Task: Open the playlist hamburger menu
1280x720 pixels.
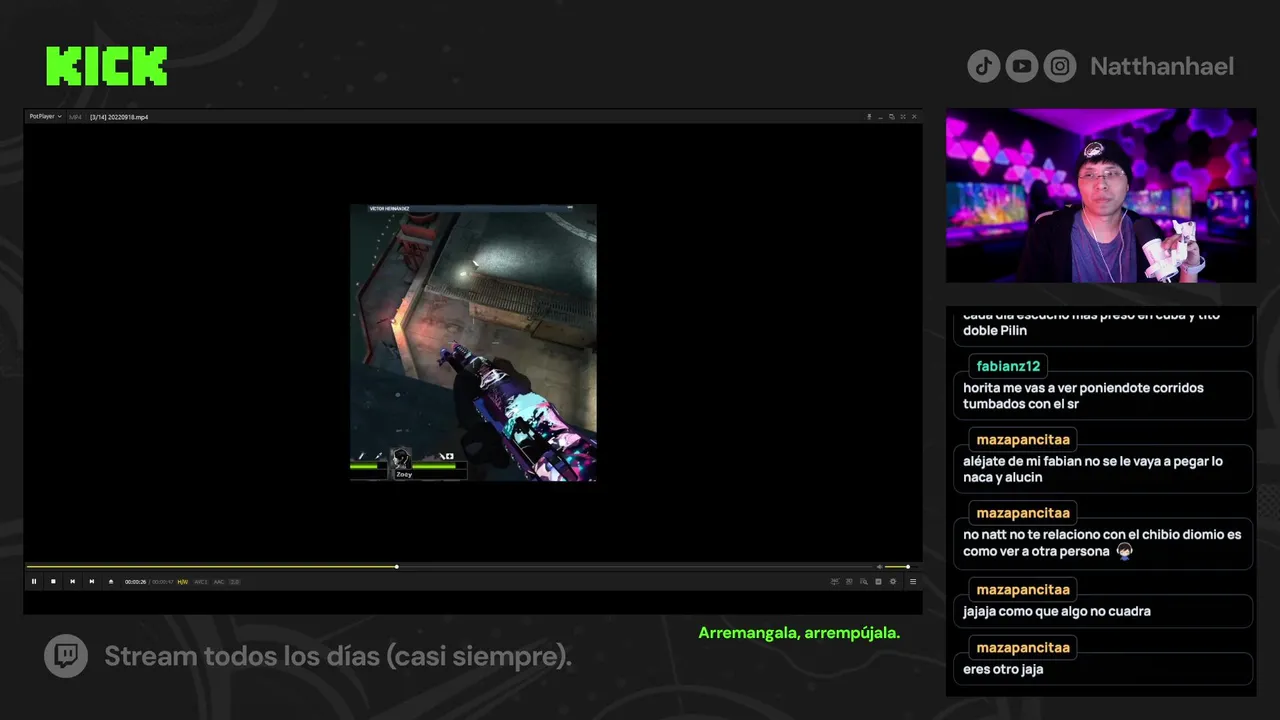Action: [913, 581]
